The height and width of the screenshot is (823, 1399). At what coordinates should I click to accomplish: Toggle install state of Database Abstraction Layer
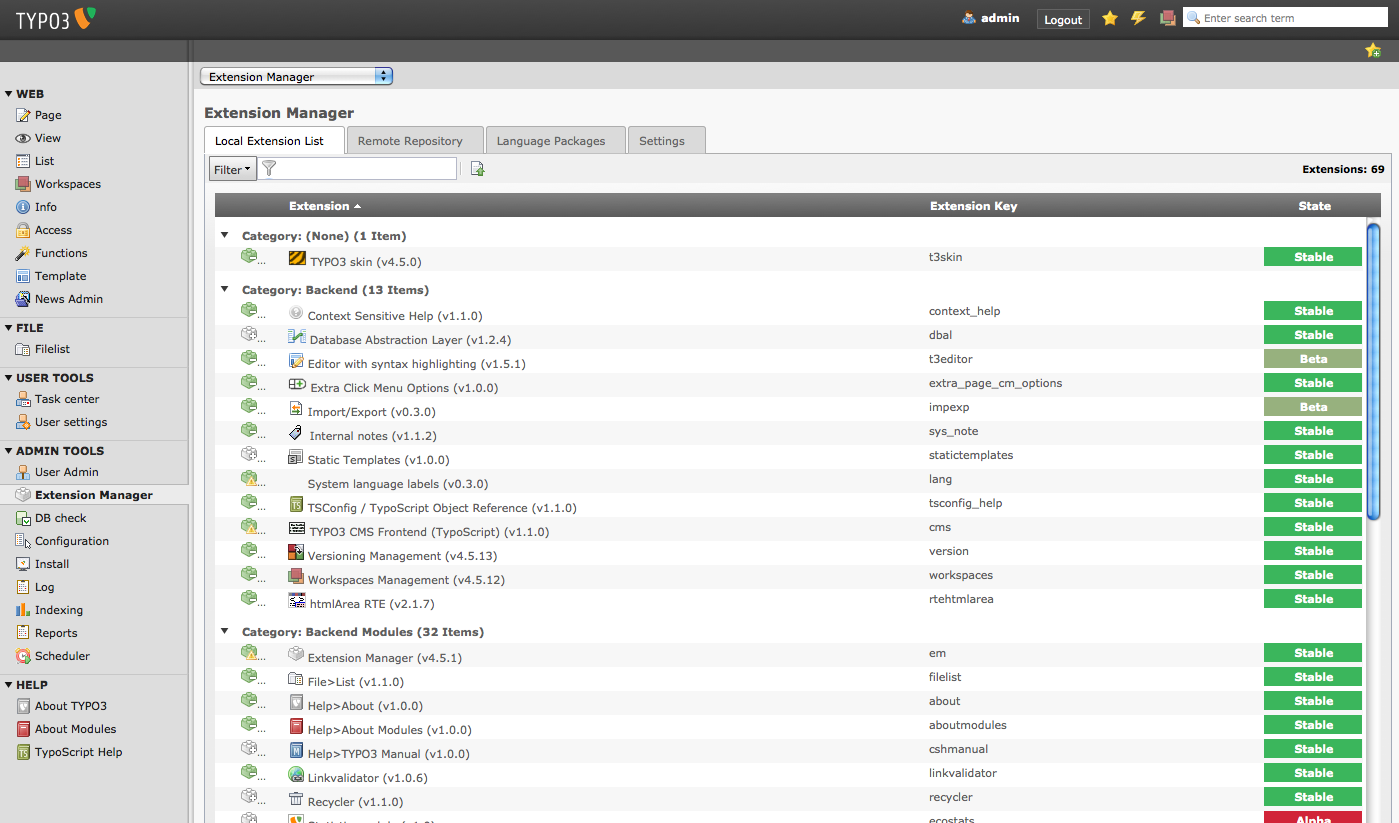pos(250,335)
